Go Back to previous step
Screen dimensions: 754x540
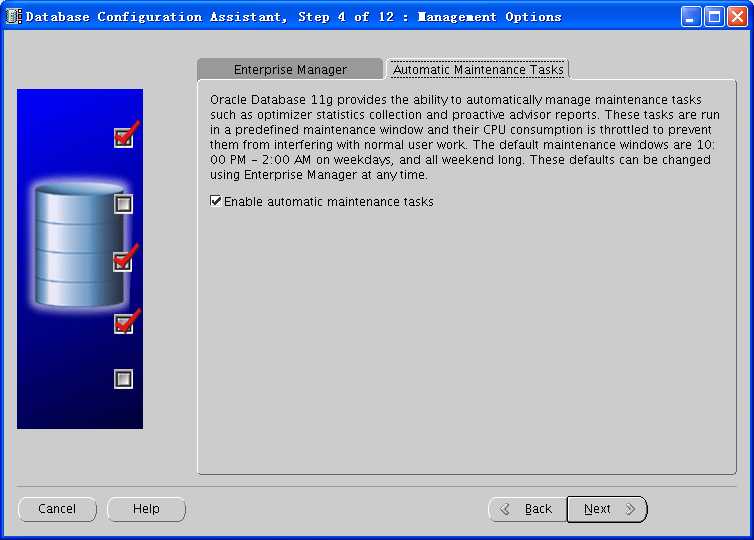[x=528, y=509]
